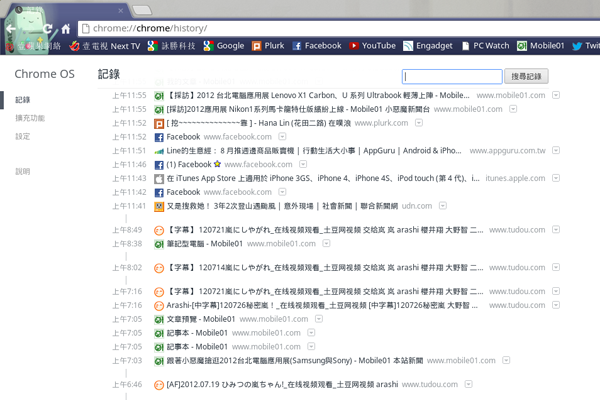Open the 文章預覽 - Mobile01 history entry

(x=201, y=319)
